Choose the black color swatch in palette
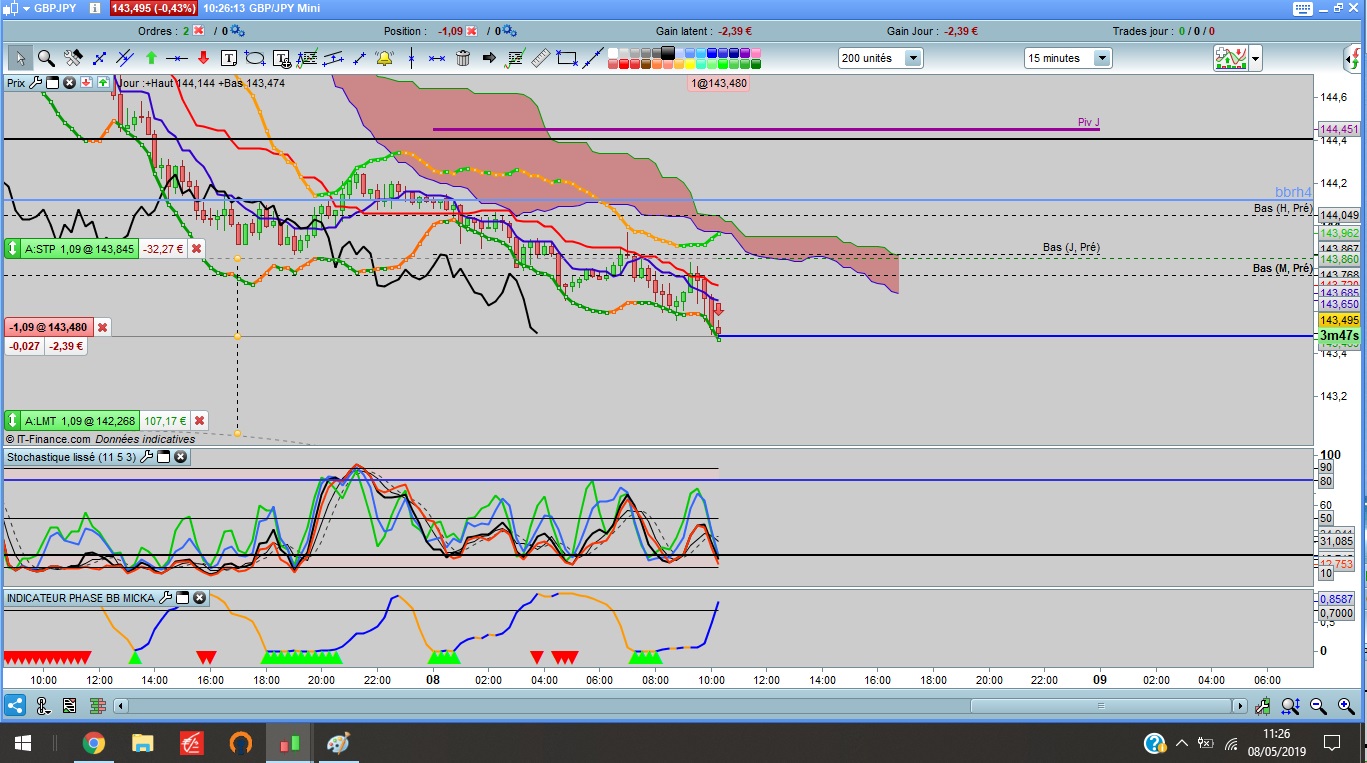Viewport: 1367px width, 763px height. point(667,53)
